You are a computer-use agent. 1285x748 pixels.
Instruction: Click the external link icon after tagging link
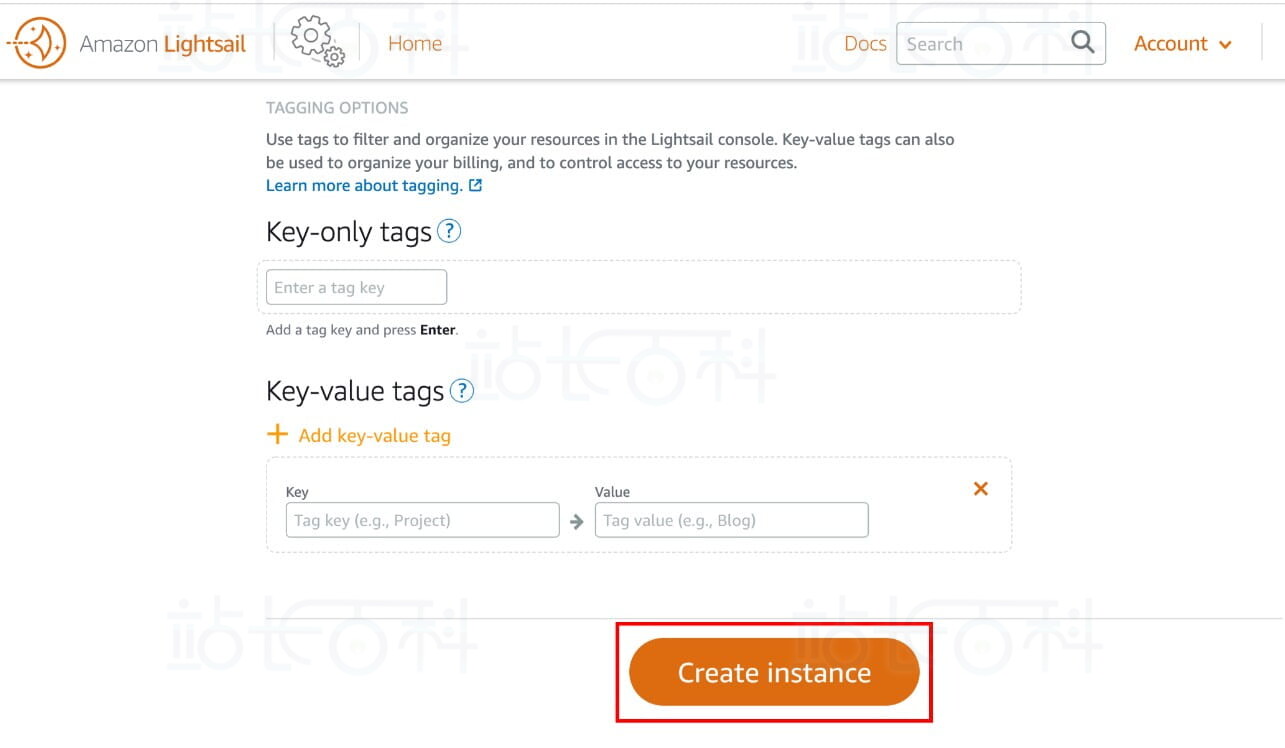pos(476,186)
